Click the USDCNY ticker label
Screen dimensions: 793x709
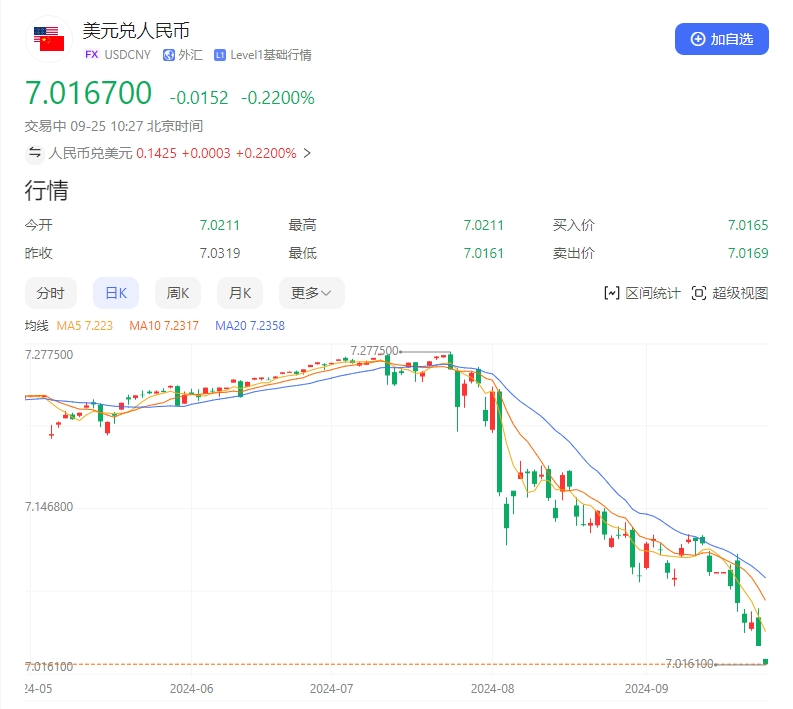[127, 55]
